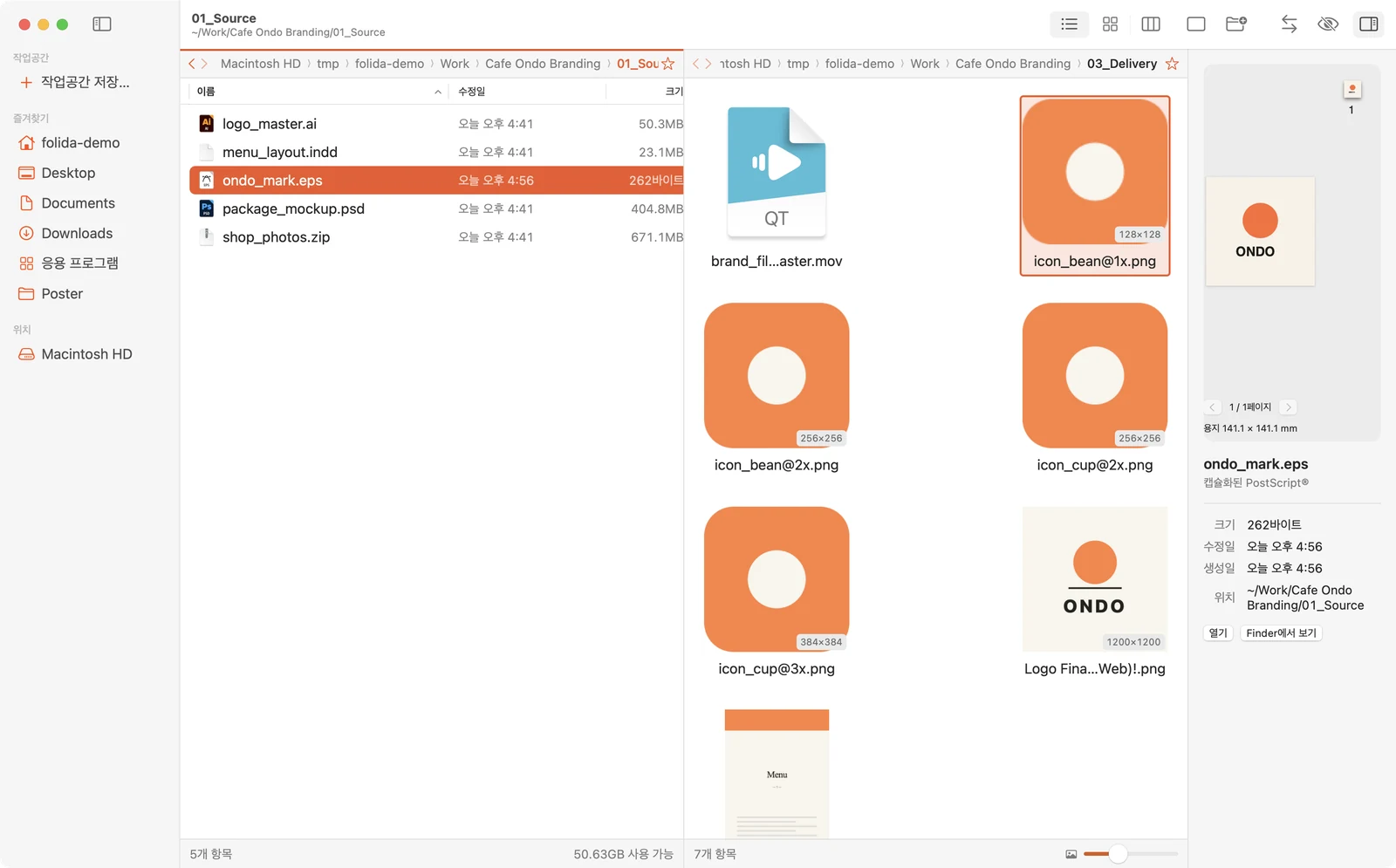The image size is (1396, 868).
Task: Toggle the preview inspector panel icon
Action: (x=1369, y=24)
